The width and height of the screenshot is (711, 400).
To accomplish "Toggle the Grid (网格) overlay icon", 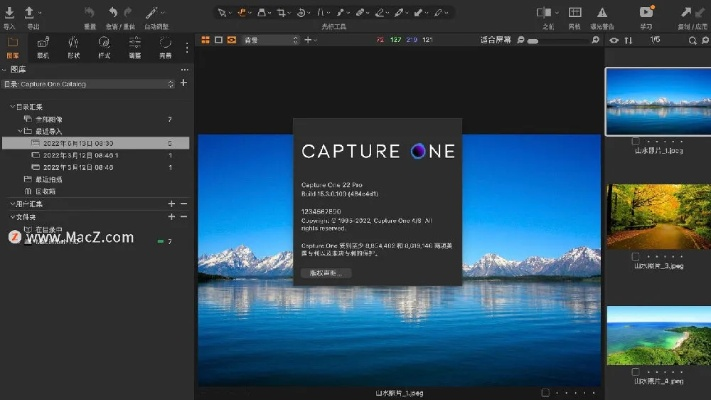I will 574,12.
